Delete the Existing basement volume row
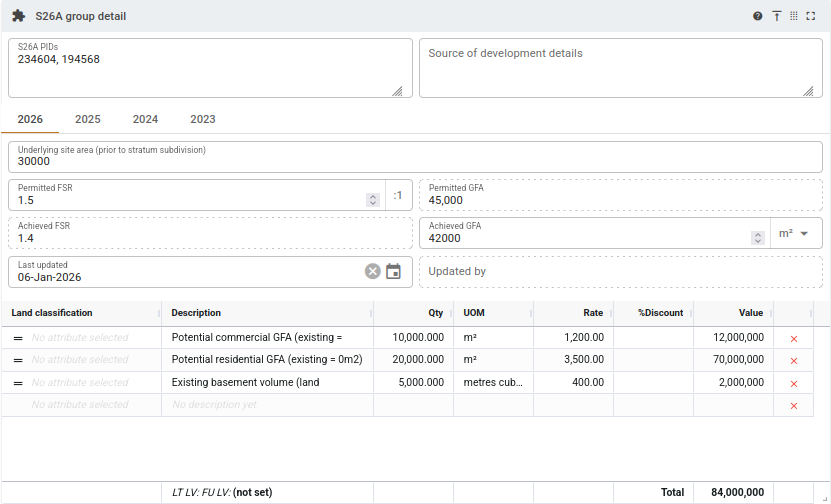831x504 pixels. point(794,383)
